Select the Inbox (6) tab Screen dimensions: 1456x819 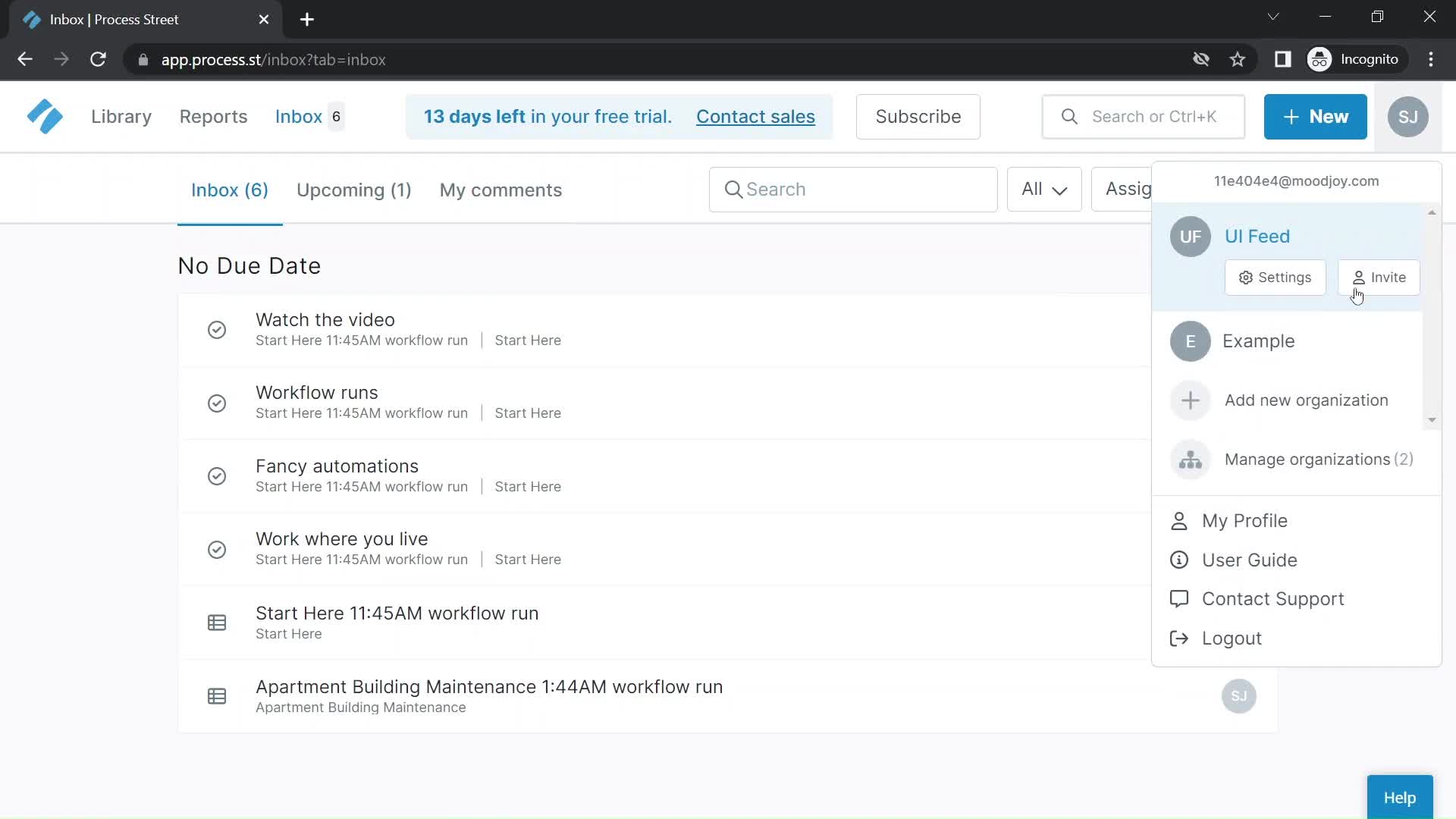coord(229,189)
